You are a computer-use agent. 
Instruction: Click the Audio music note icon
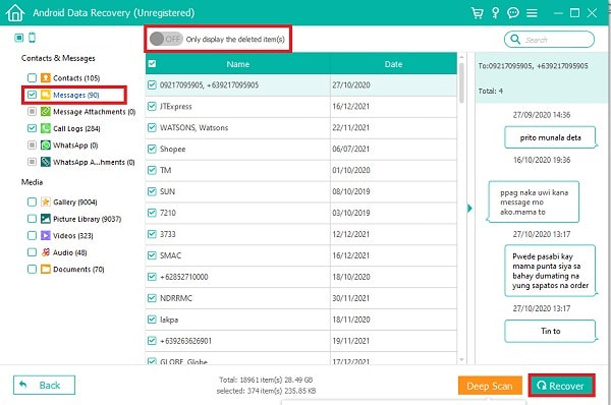tap(46, 252)
